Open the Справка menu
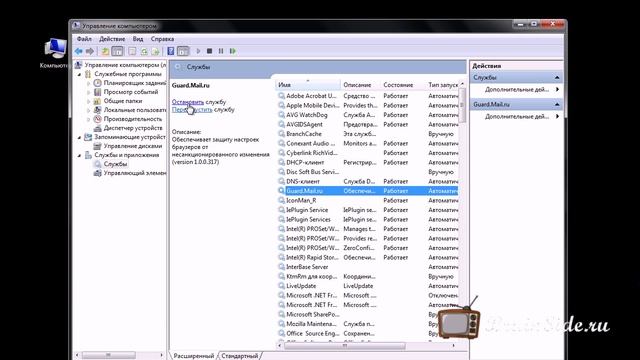Image resolution: width=640 pixels, height=360 pixels. [x=162, y=39]
